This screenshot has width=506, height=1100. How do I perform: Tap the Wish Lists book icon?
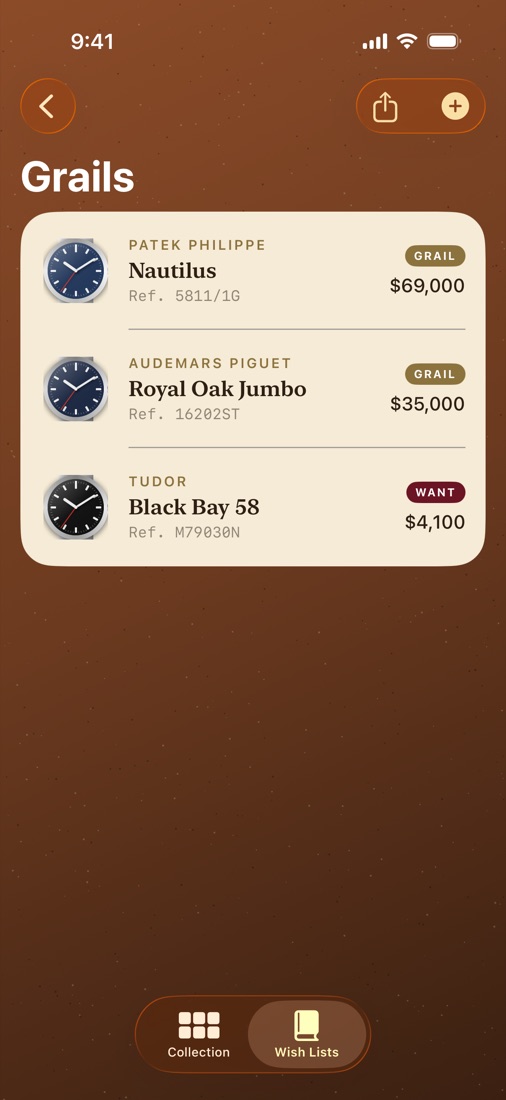click(307, 1025)
